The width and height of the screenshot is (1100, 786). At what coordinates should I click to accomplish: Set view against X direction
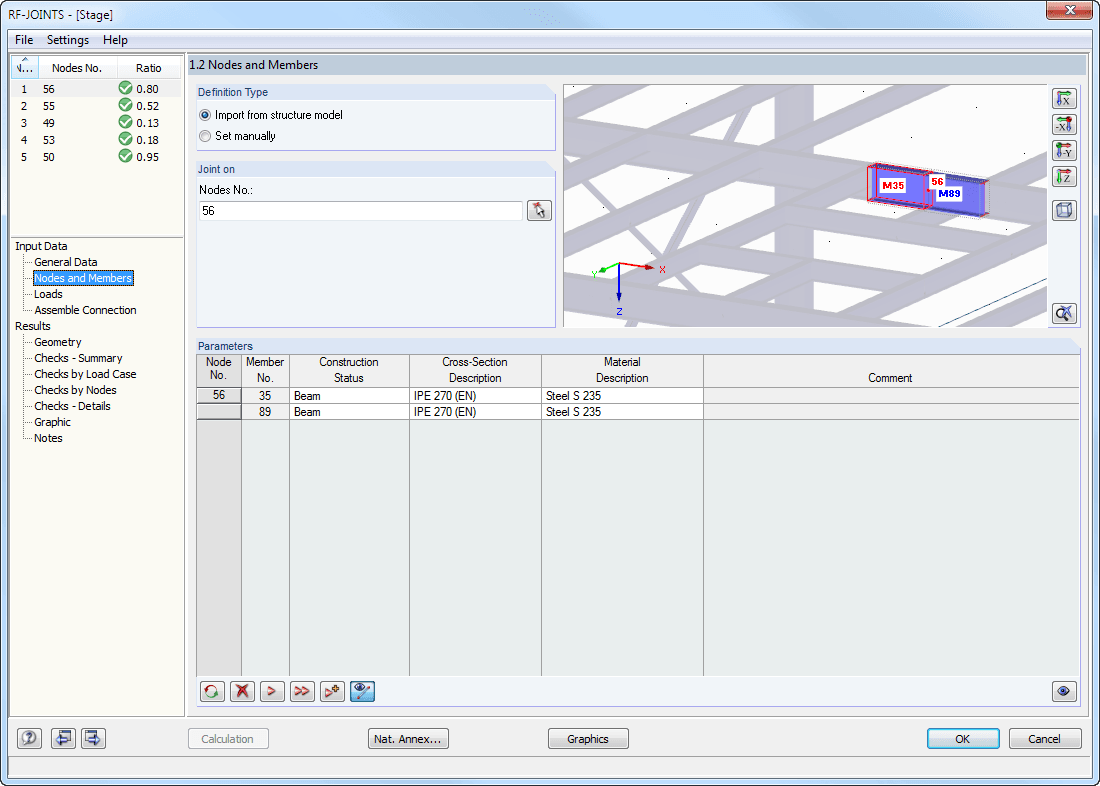tap(1064, 124)
